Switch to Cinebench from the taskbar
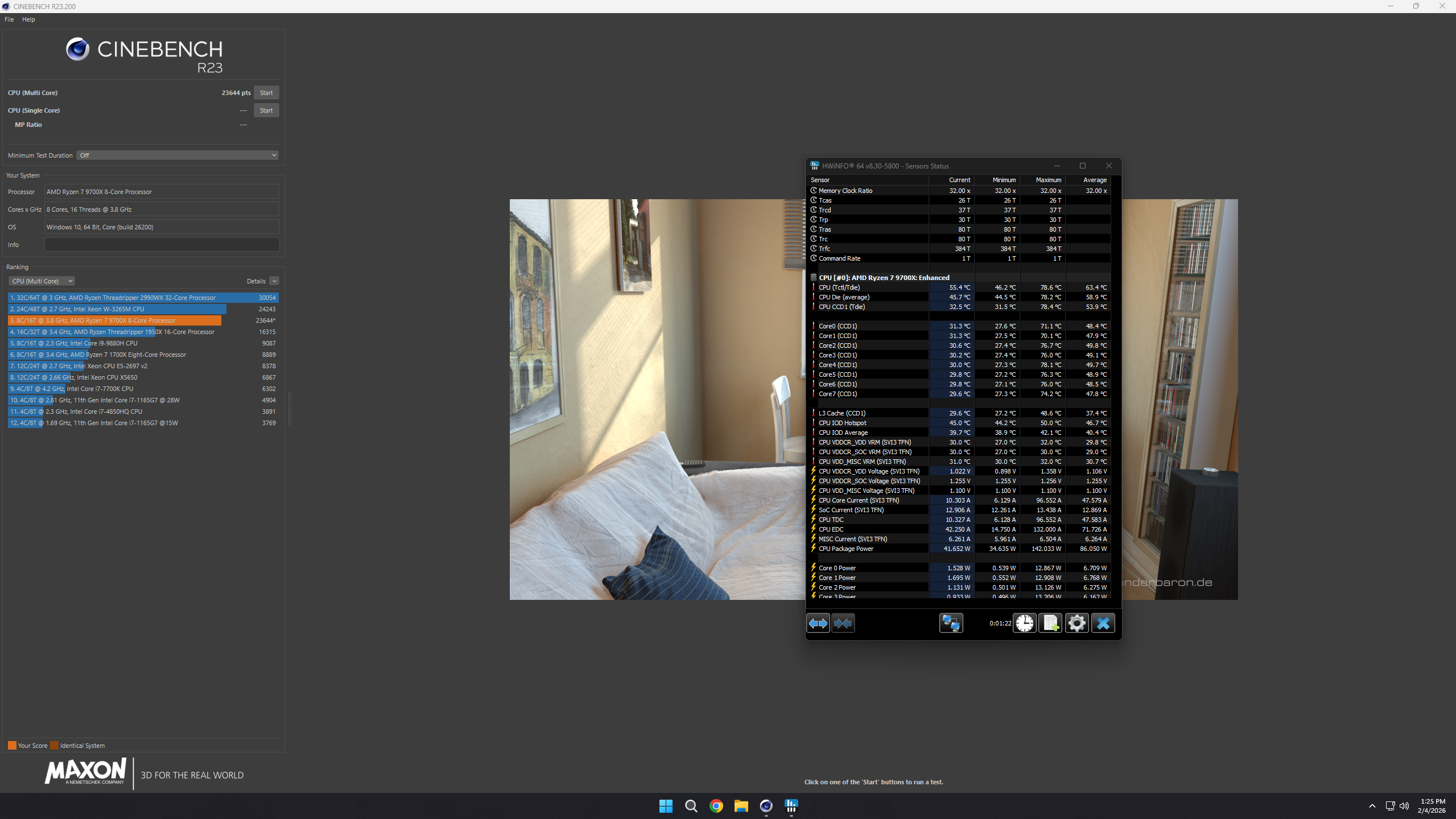The width and height of the screenshot is (1456, 819). 766,806
